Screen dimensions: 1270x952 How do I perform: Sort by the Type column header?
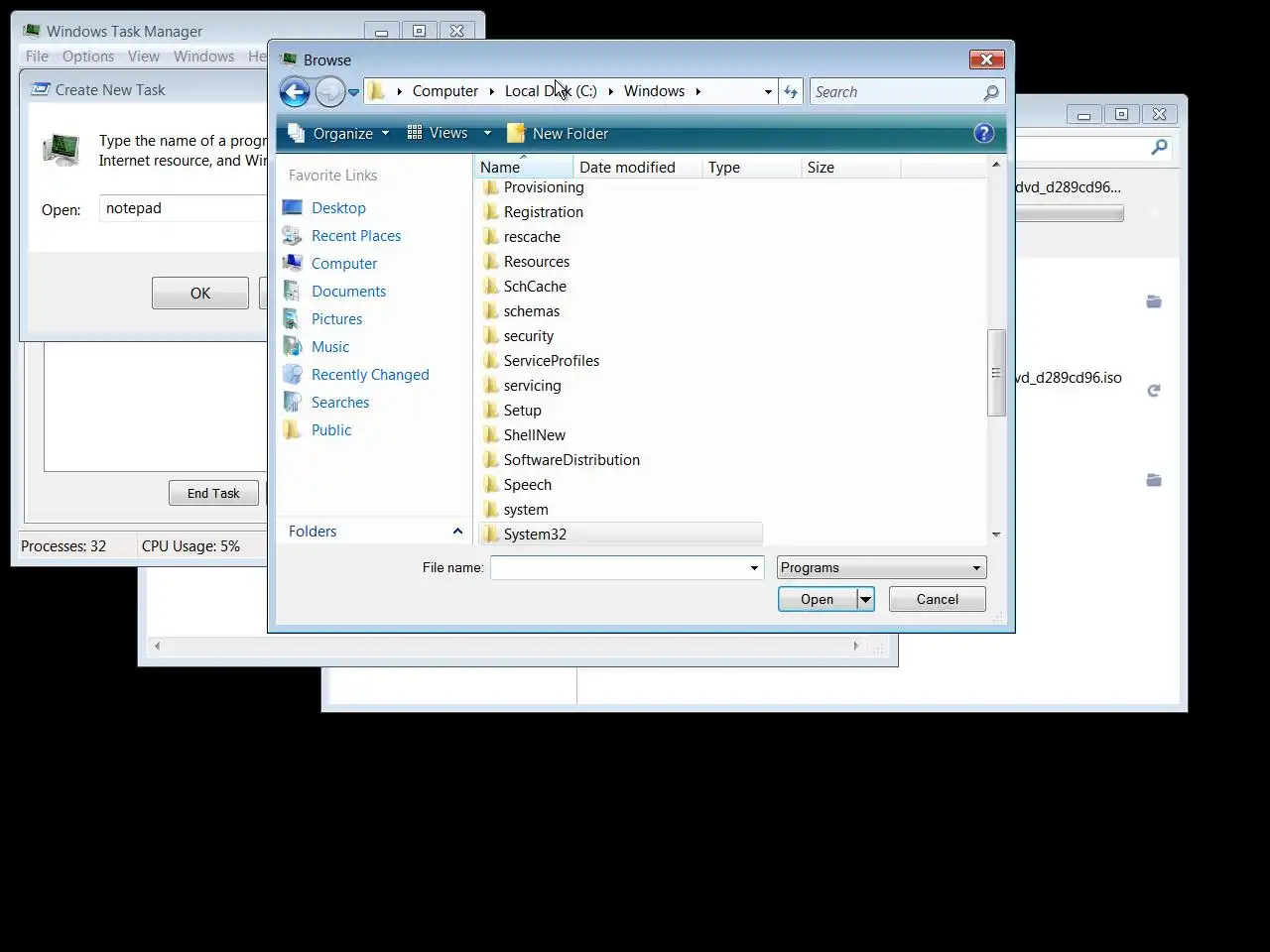tap(751, 167)
